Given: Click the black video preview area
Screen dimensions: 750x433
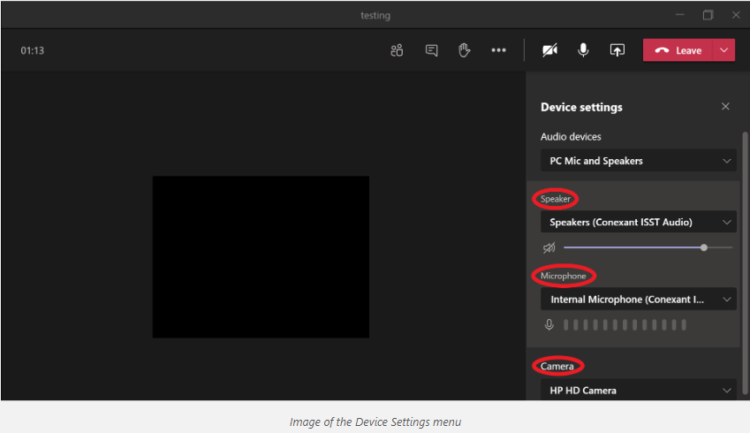Looking at the screenshot, I should tap(260, 256).
